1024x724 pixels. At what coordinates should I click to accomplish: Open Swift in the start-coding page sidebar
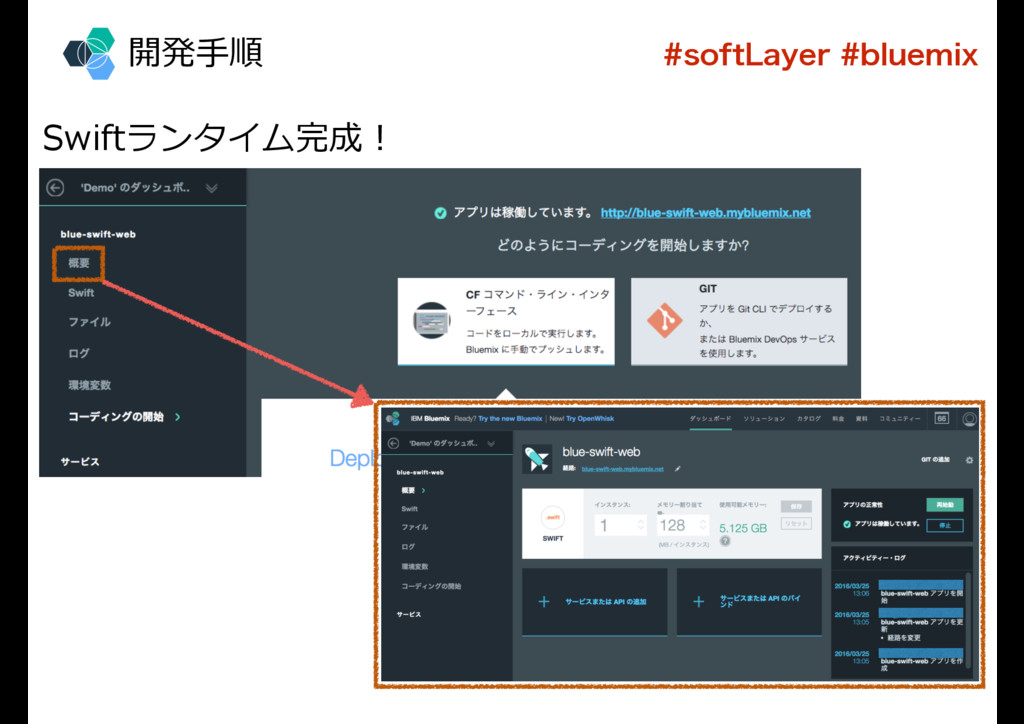81,292
